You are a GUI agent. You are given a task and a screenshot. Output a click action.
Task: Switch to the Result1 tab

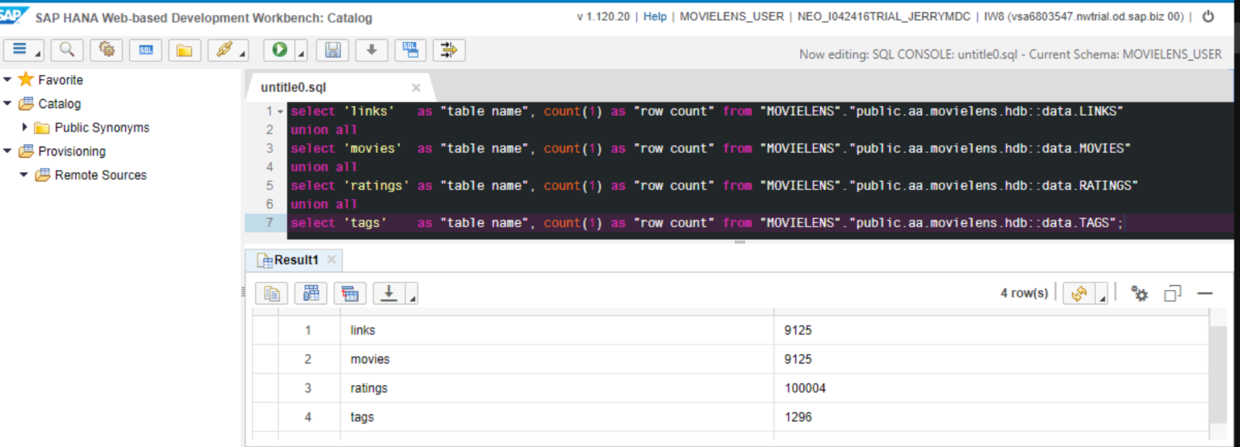coord(295,260)
